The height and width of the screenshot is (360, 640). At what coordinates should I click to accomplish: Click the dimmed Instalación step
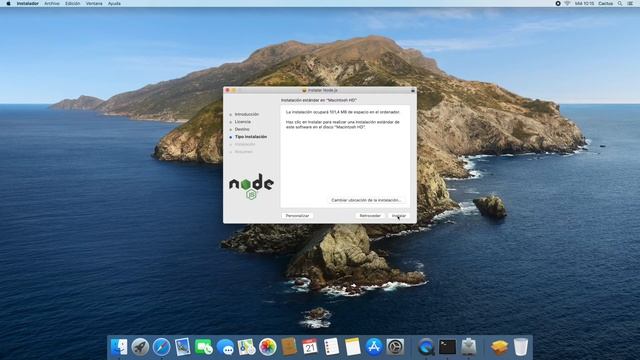point(245,144)
